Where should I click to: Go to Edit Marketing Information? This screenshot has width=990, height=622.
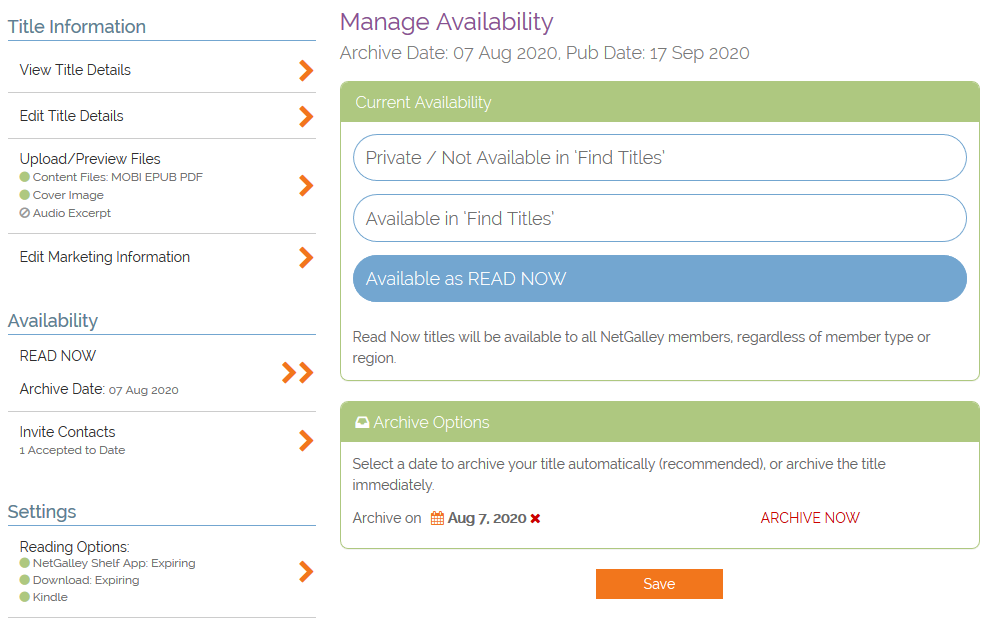[x=105, y=257]
